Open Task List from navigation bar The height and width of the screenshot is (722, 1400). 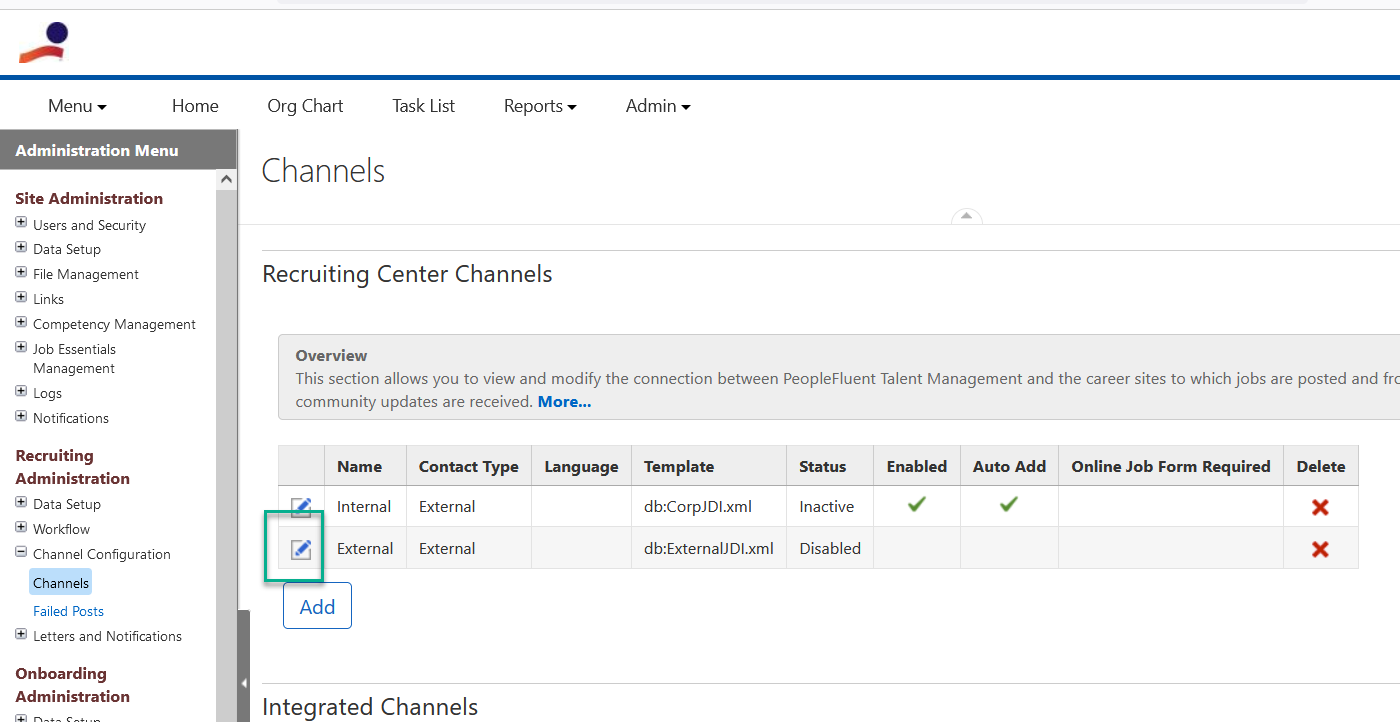[423, 106]
